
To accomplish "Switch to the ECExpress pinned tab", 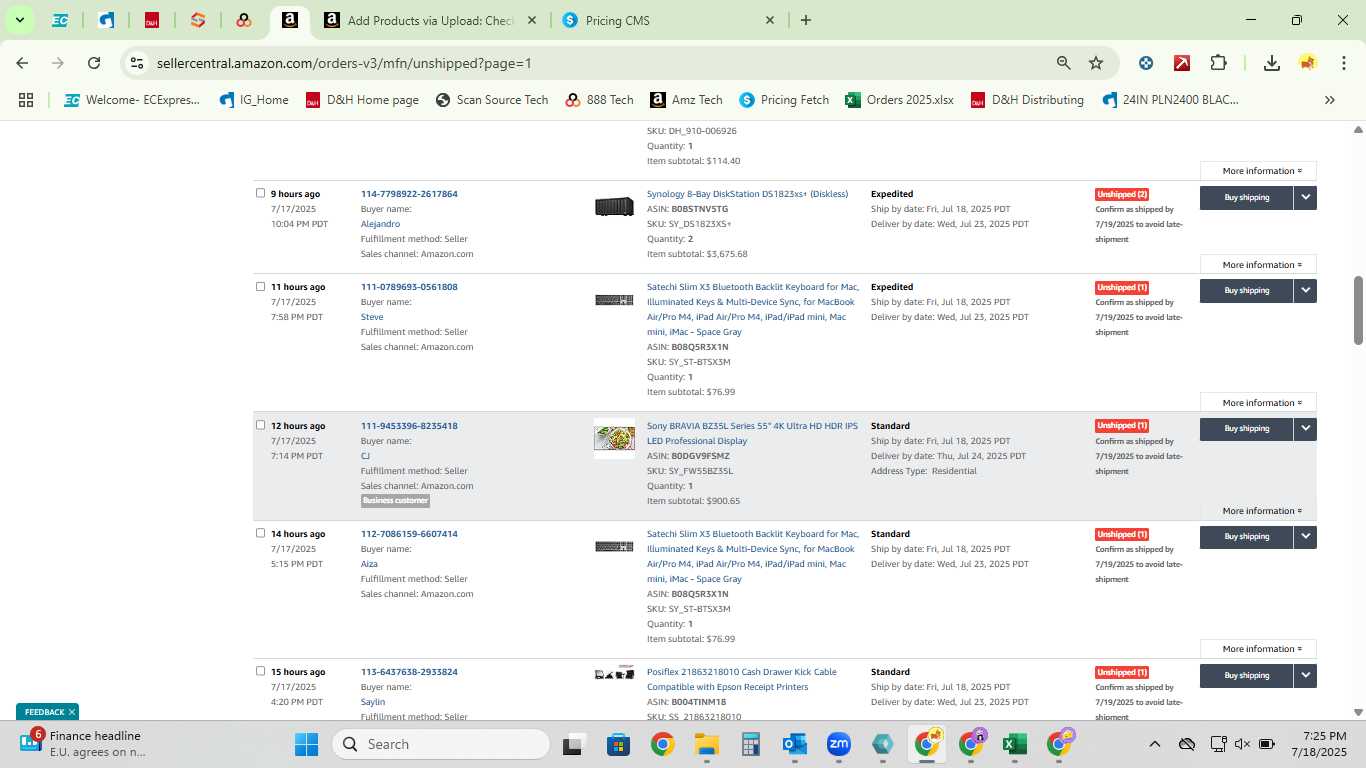I will (x=60, y=20).
